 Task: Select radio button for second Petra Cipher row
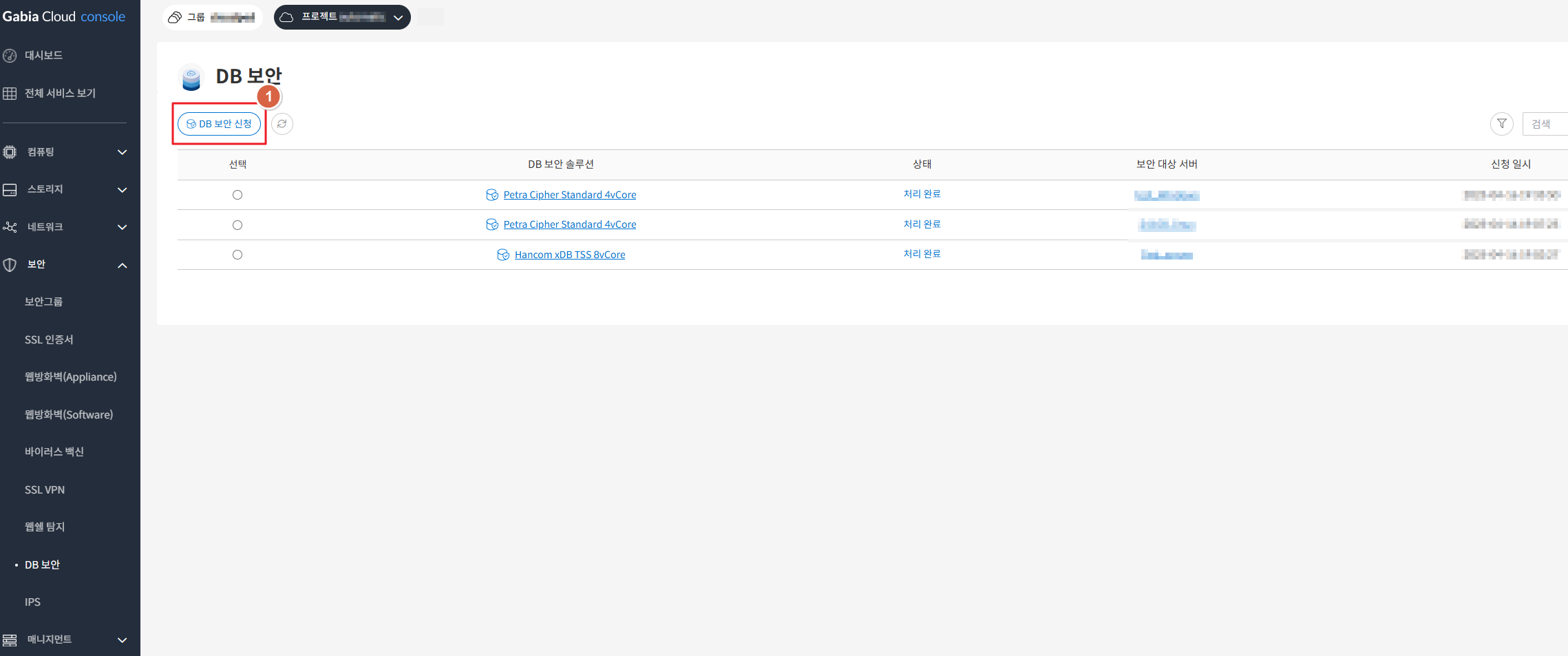click(x=237, y=225)
